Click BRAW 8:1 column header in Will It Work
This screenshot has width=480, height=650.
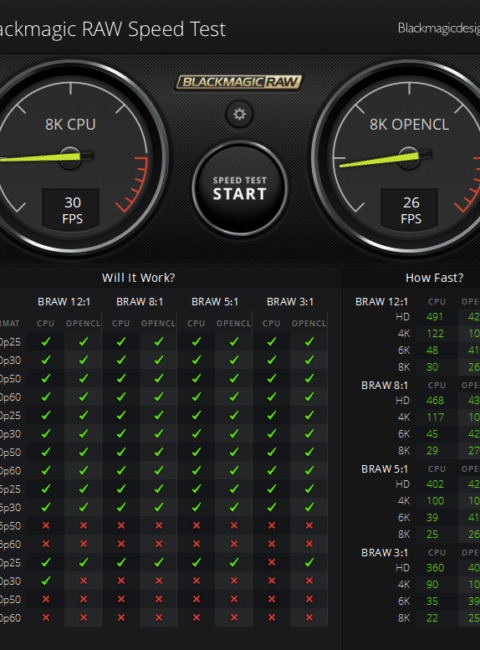[139, 302]
